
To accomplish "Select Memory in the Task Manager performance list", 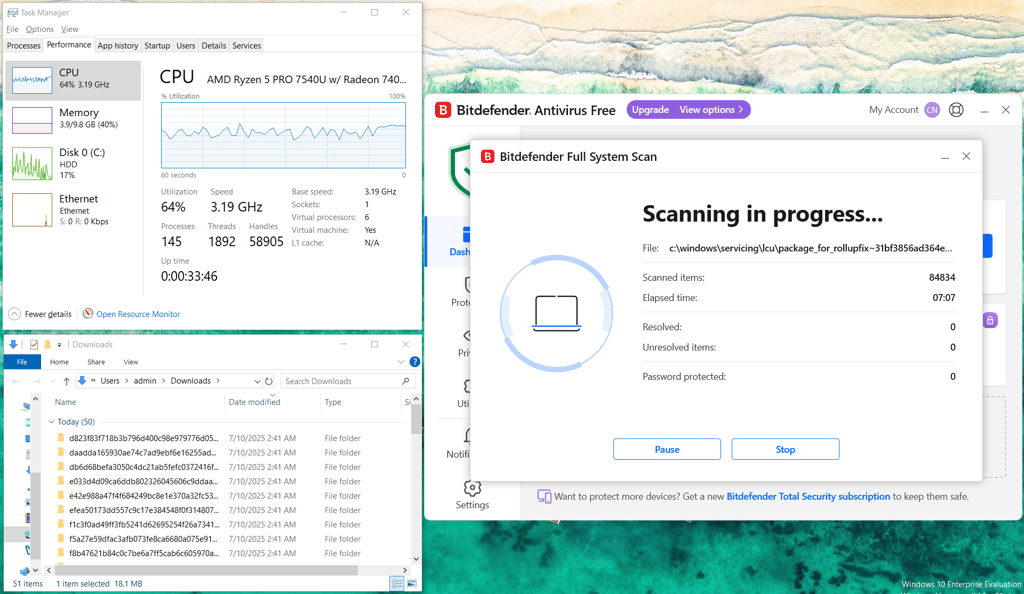I will tap(73, 119).
